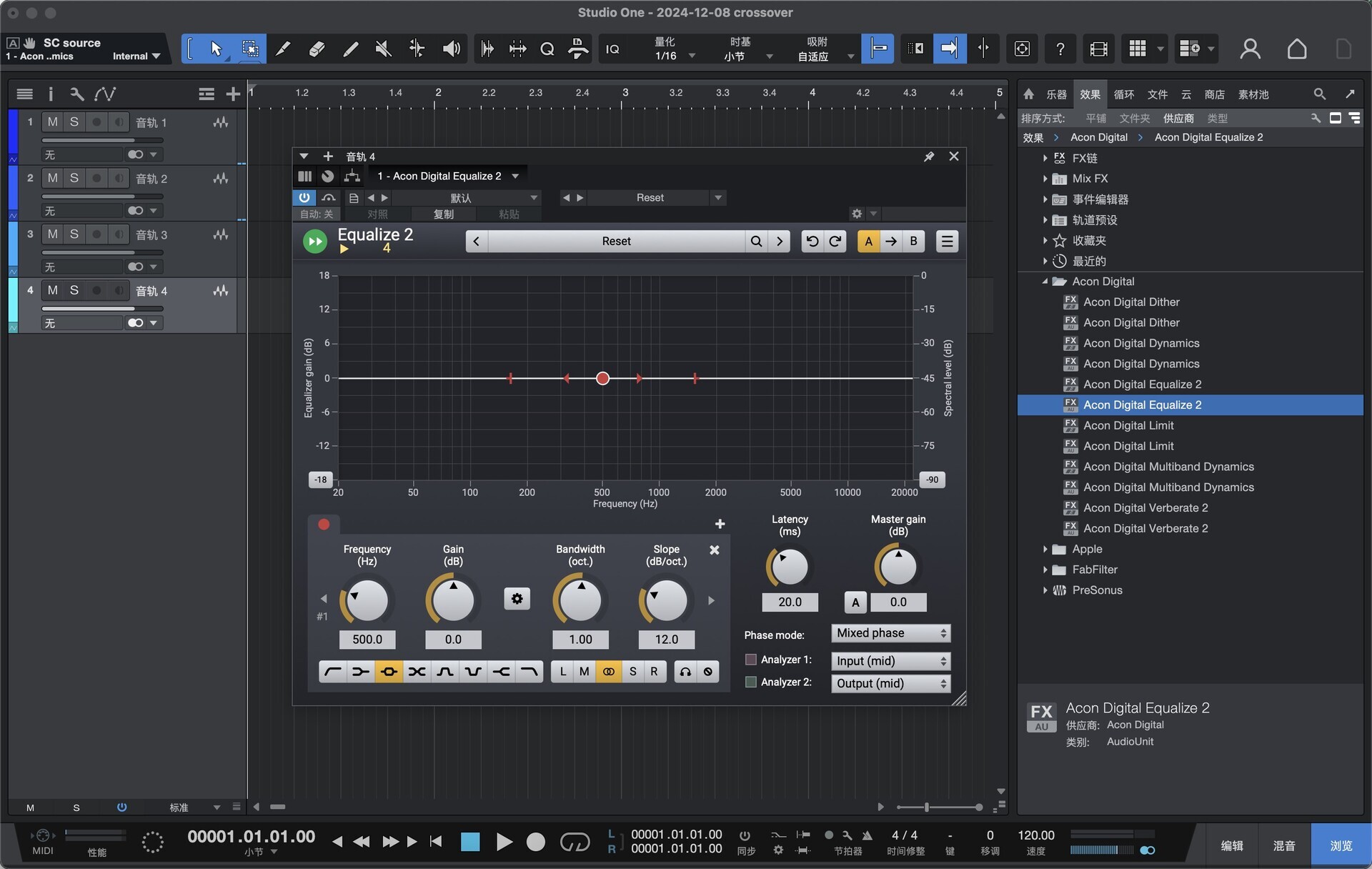Search the browser with magnifier icon
1372x869 pixels.
click(1319, 94)
